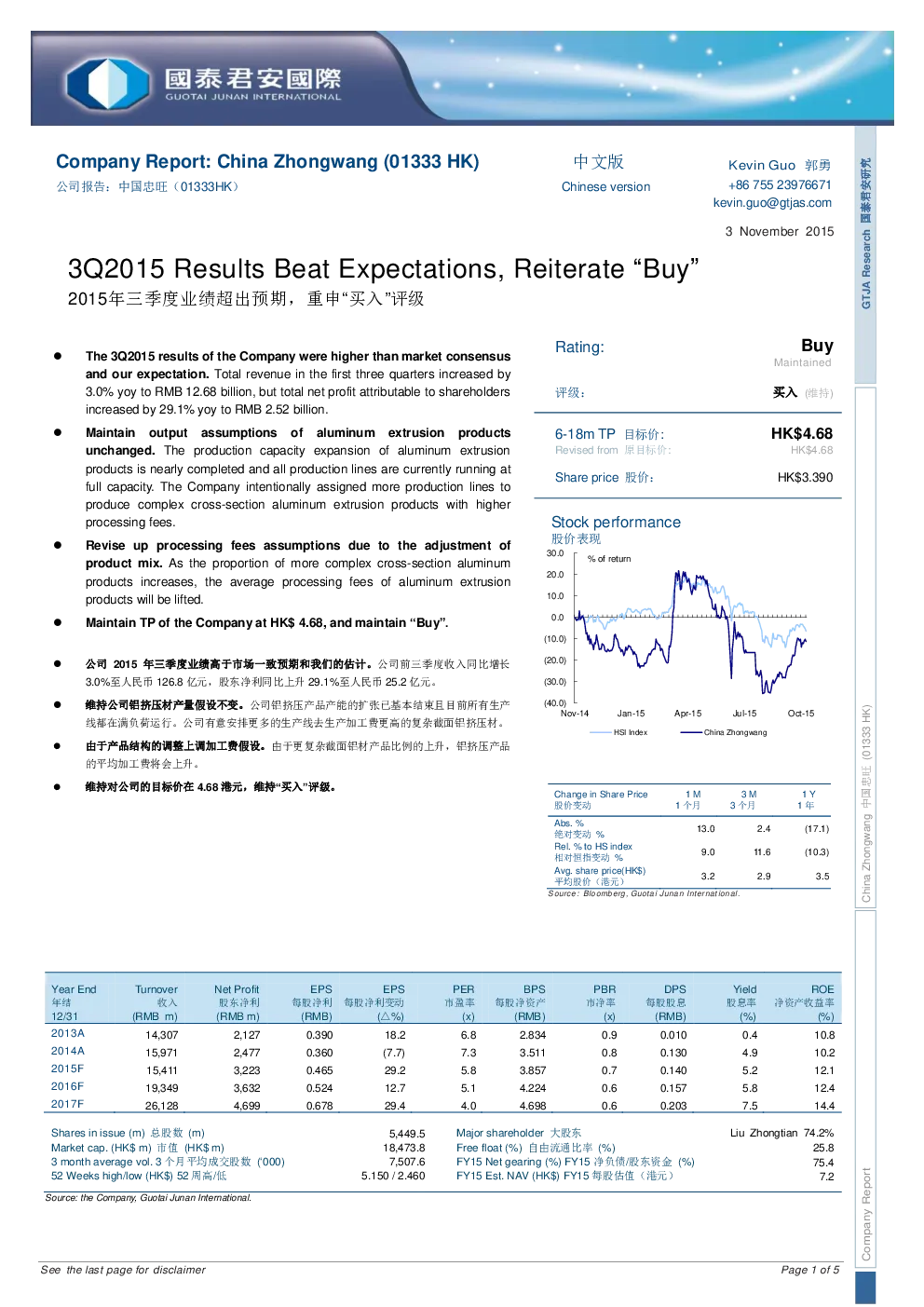Viewport: 924px width, 1307px height.
Task: Click the stock performance line chart
Action: (691, 631)
